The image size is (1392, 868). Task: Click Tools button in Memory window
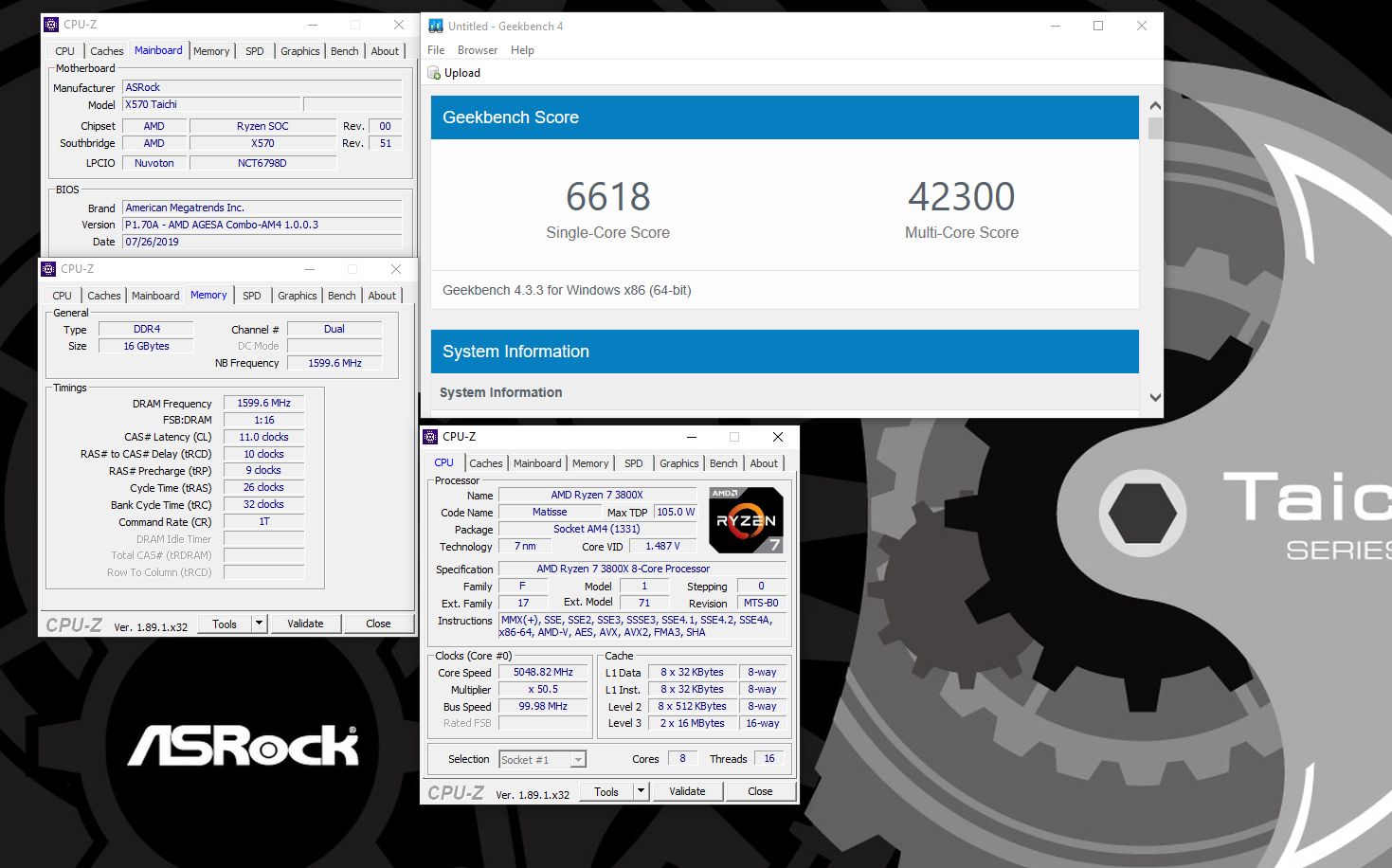(x=225, y=624)
